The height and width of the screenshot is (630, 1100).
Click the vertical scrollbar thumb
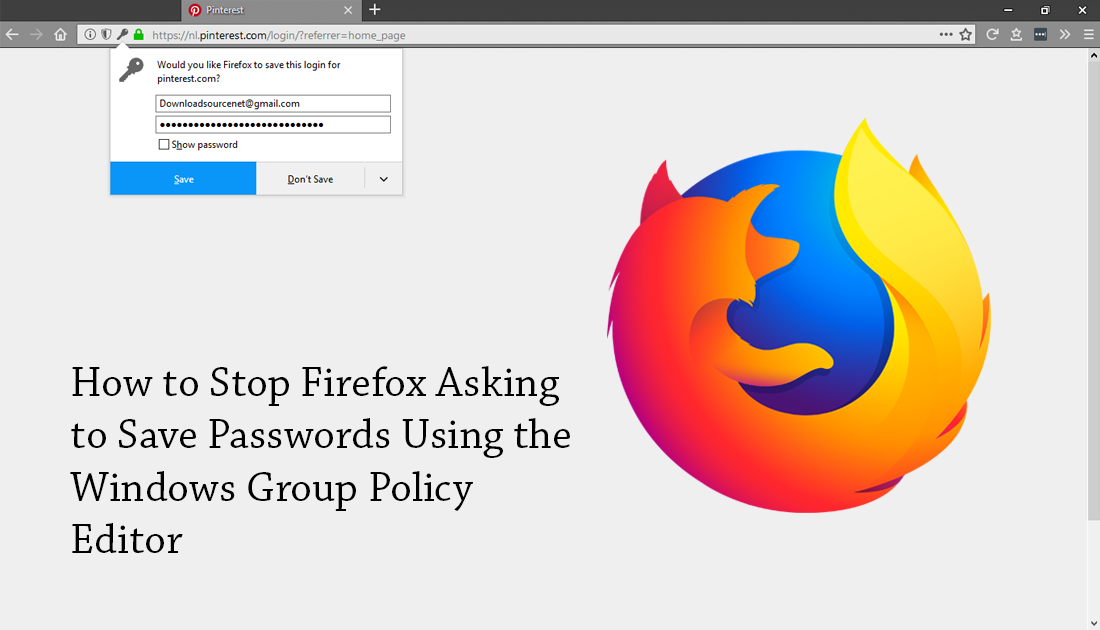(1094, 291)
